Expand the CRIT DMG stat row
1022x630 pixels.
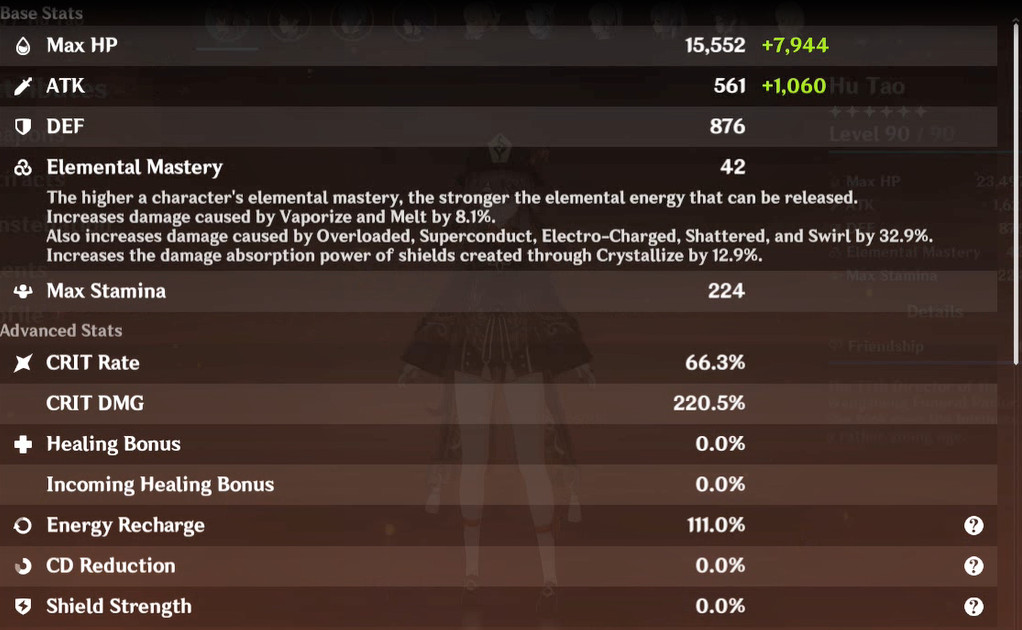(x=499, y=403)
